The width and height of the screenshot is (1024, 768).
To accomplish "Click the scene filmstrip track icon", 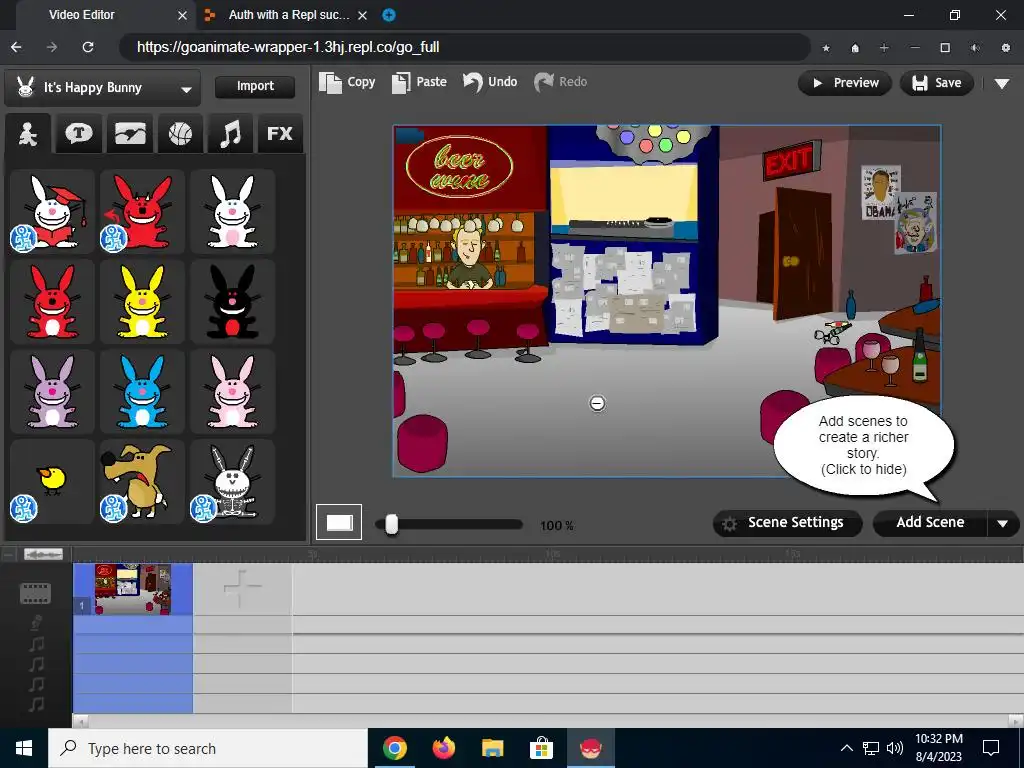I will click(x=35, y=594).
